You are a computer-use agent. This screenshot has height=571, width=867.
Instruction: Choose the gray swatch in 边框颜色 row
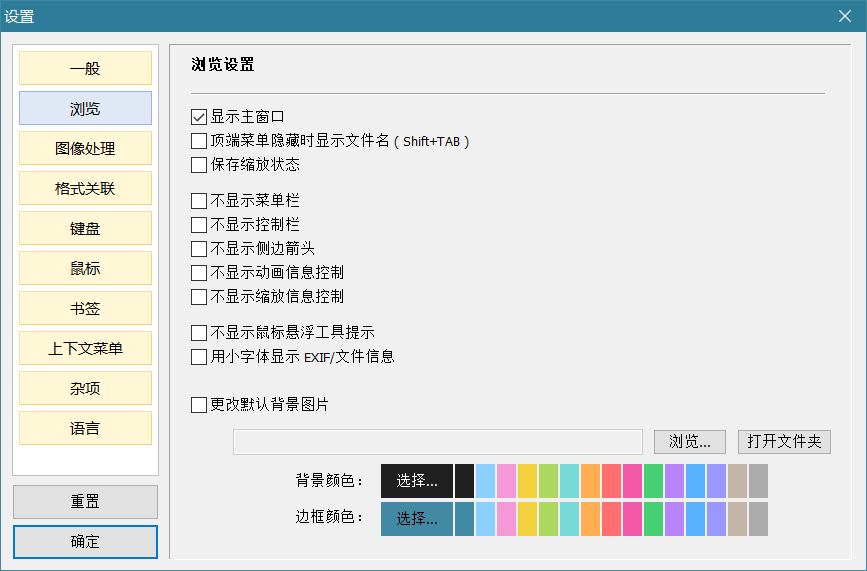pyautogui.click(x=758, y=519)
